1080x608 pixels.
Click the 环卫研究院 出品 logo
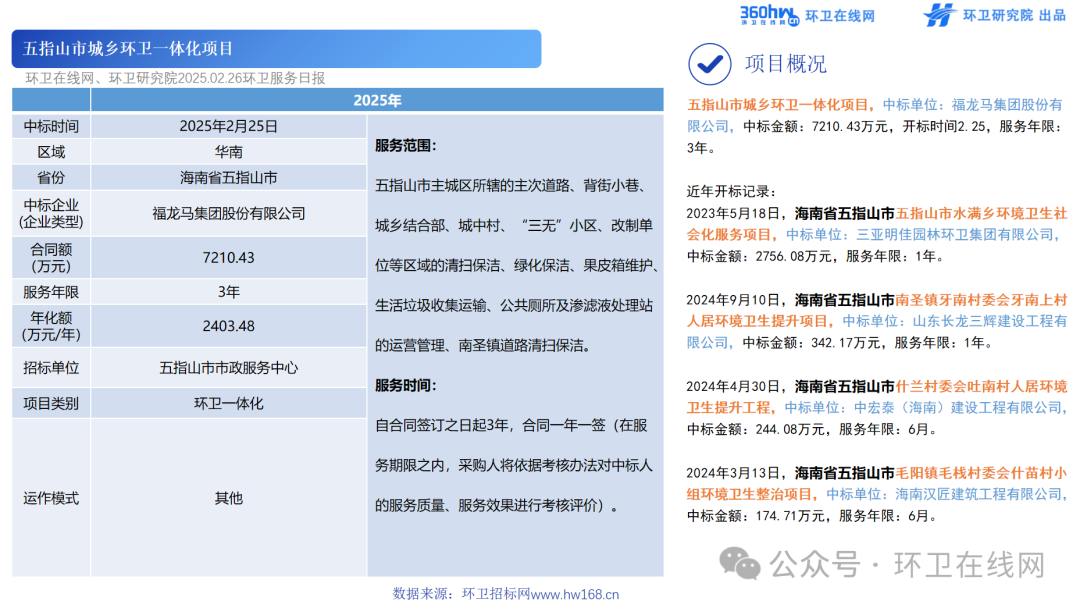994,15
